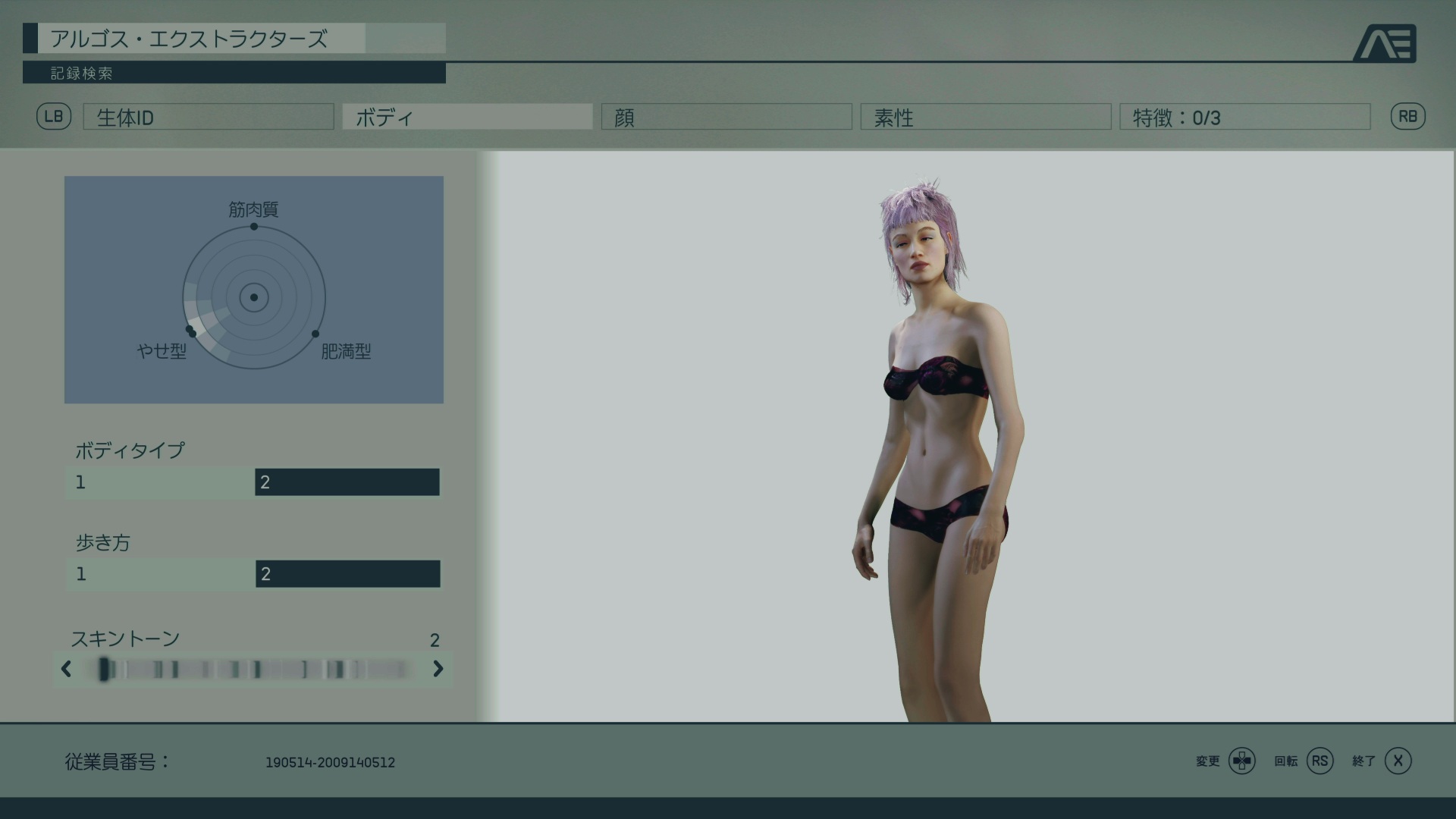Switch to the 顔 face tab
The image size is (1456, 819).
[x=726, y=117]
